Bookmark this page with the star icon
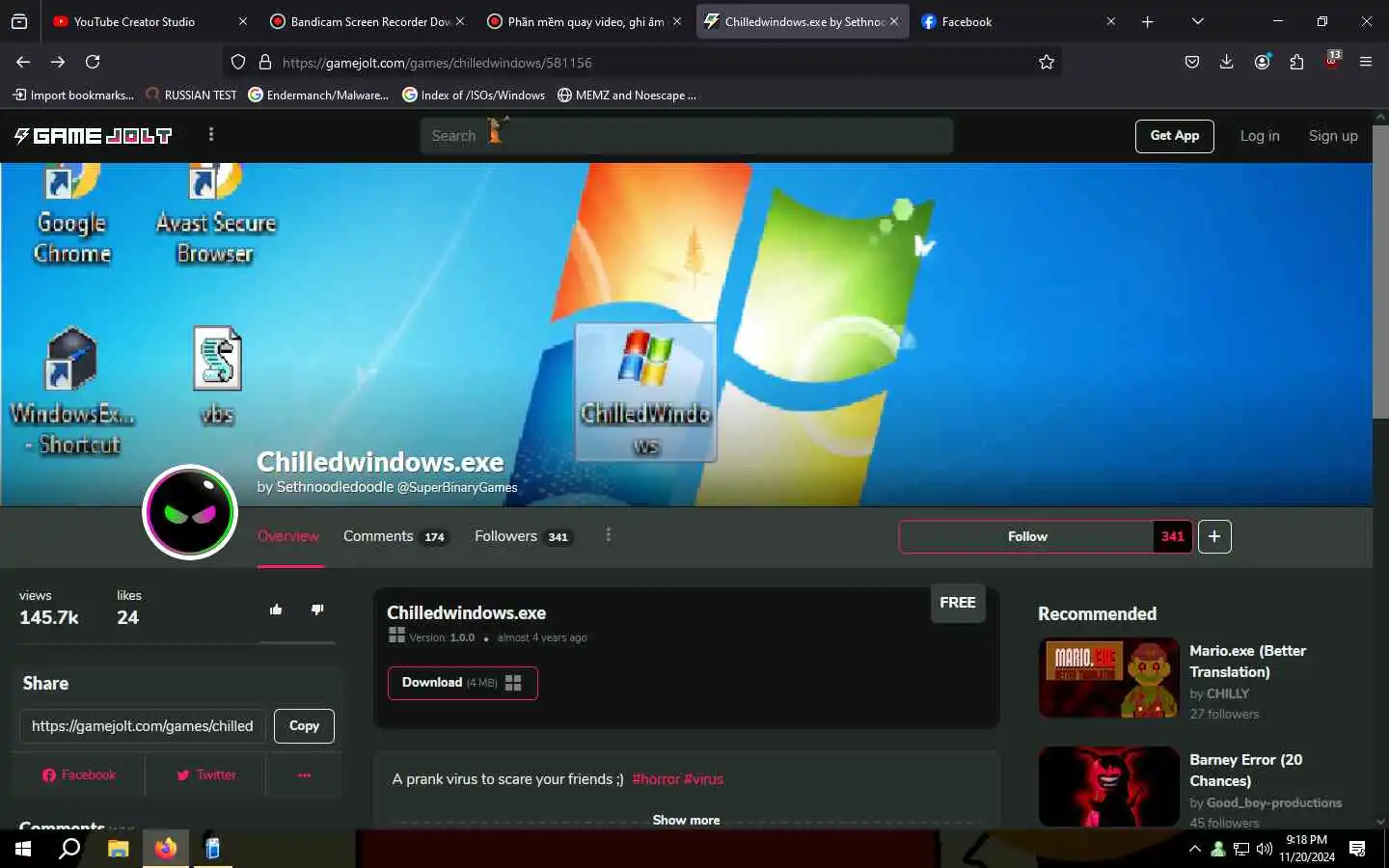 coord(1047,62)
